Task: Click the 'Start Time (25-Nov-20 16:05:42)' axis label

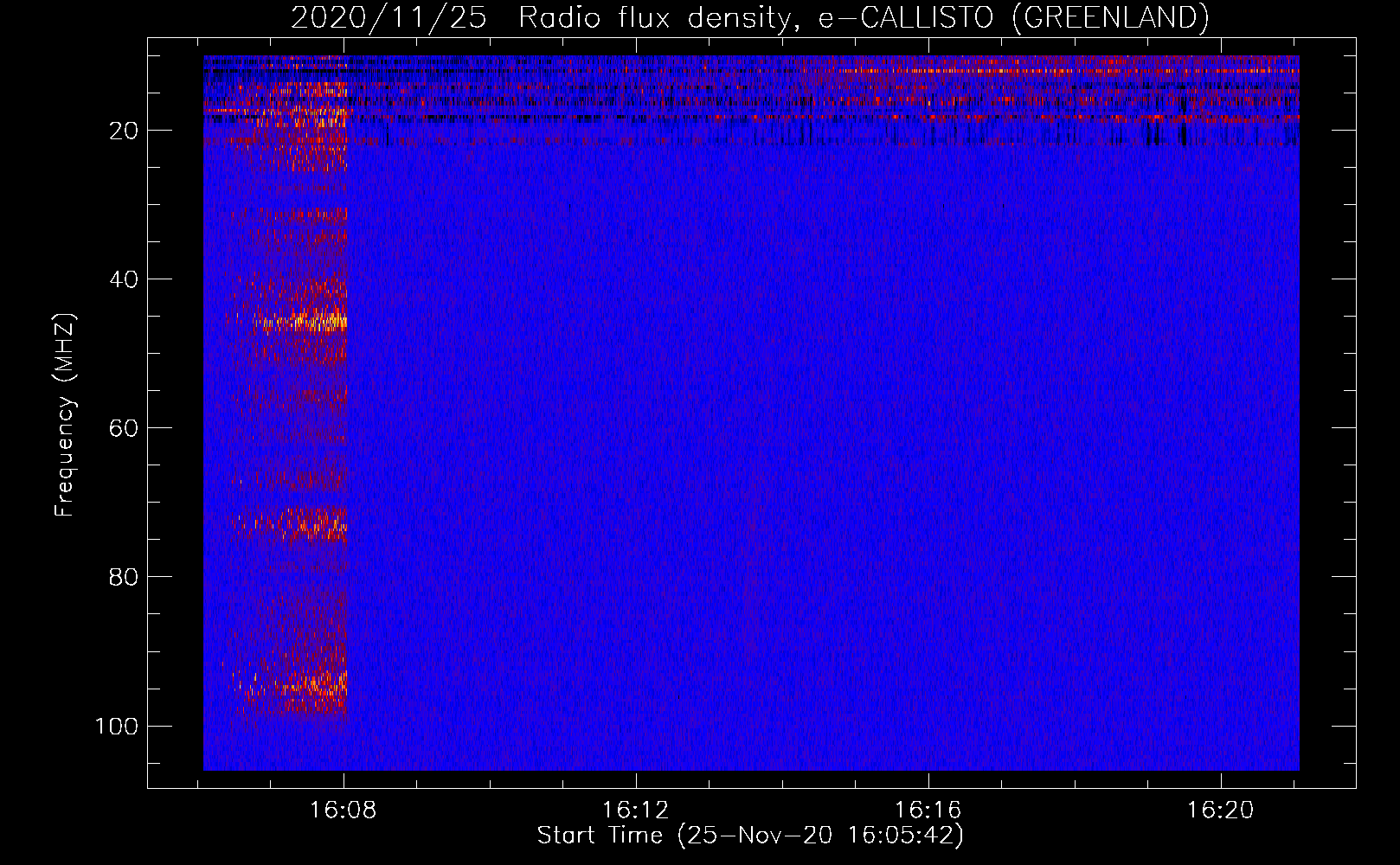Action: [750, 836]
